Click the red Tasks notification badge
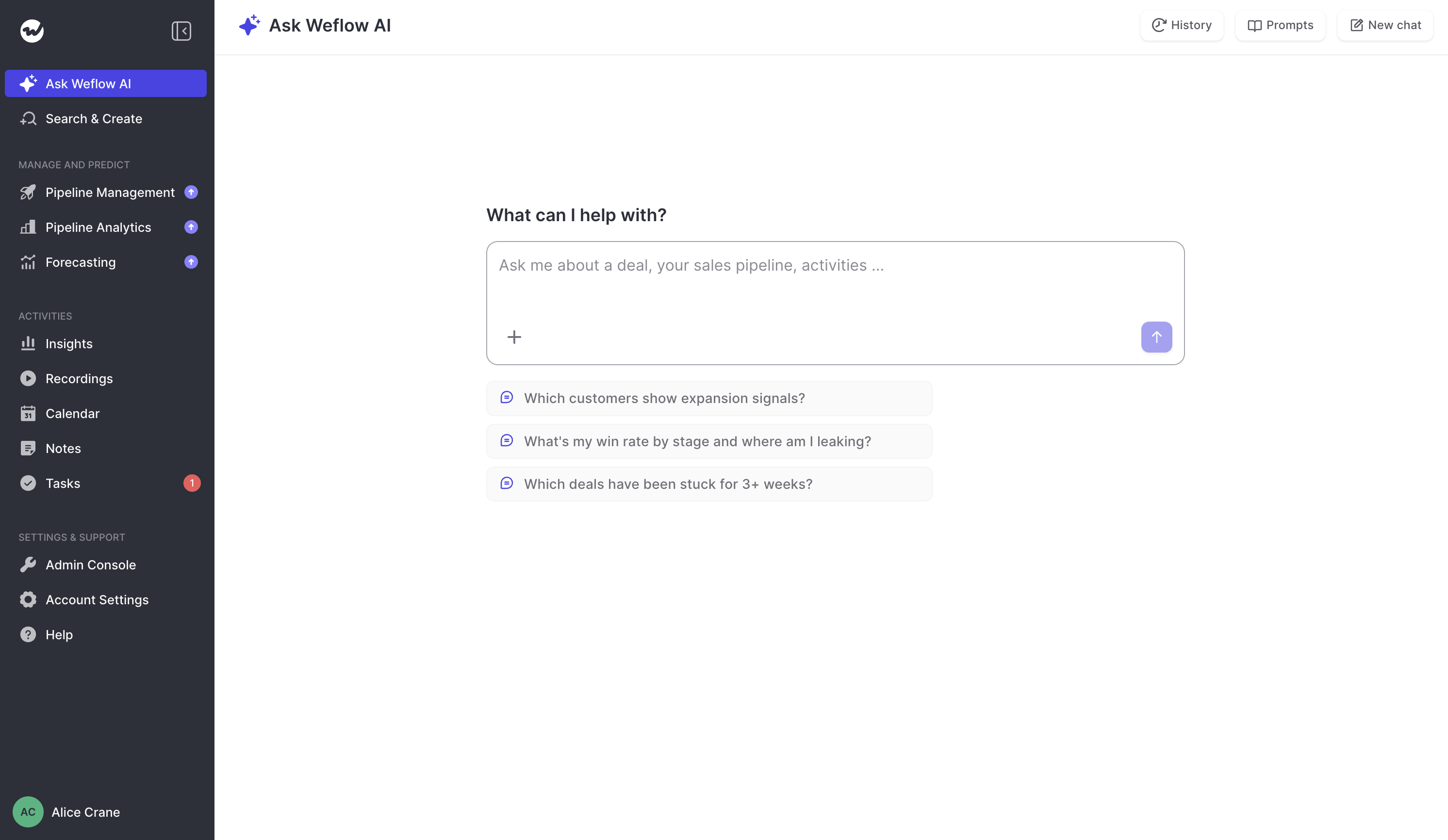This screenshot has height=840, width=1448. (192, 484)
